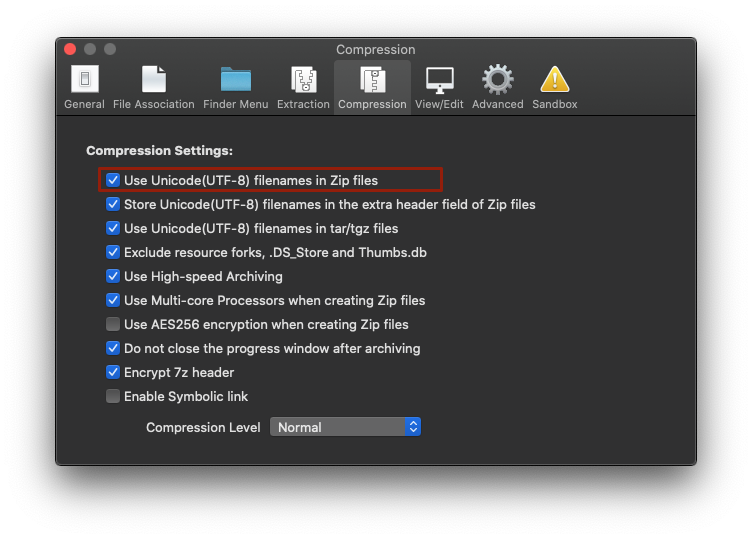Select the Compression toolbar icon
This screenshot has height=539, width=752.
point(372,87)
